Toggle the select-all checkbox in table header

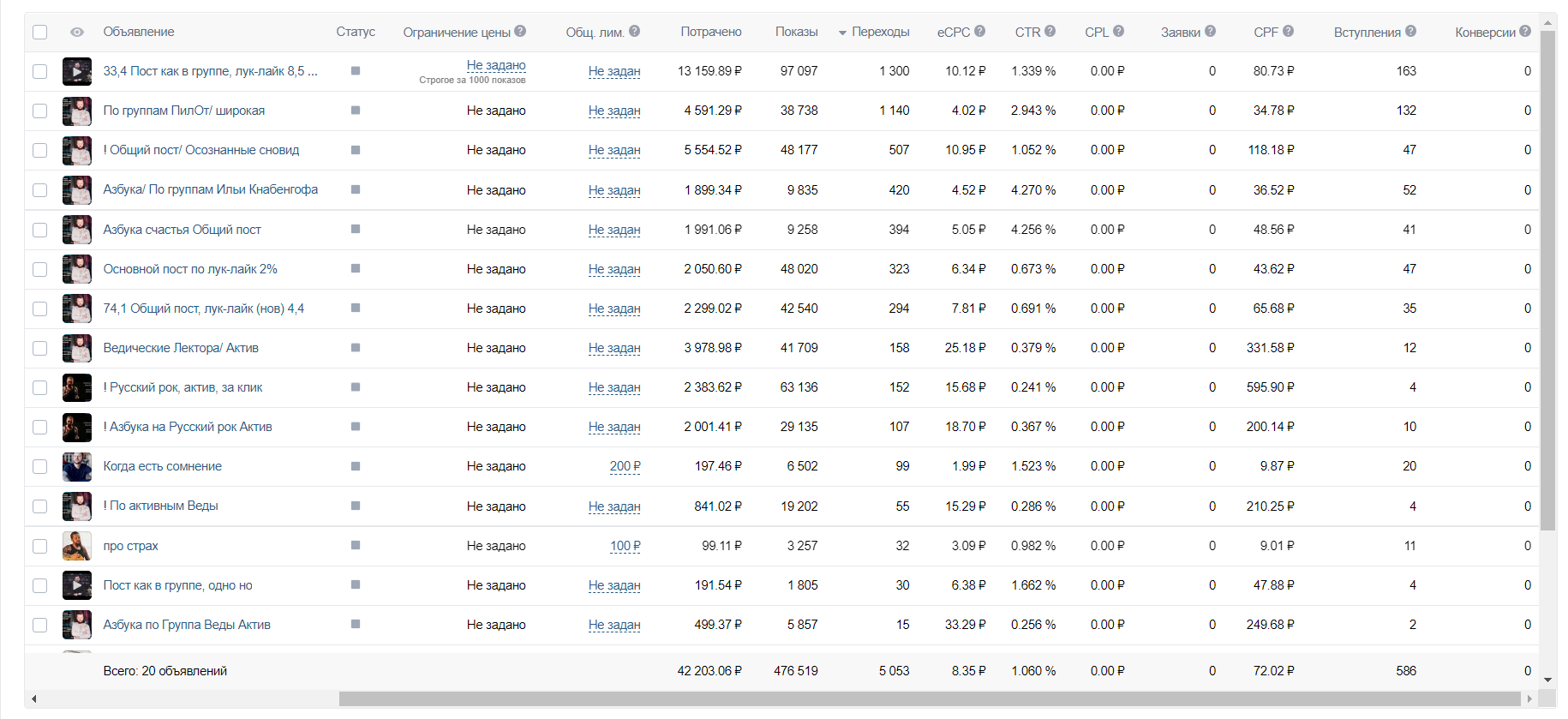(x=40, y=32)
